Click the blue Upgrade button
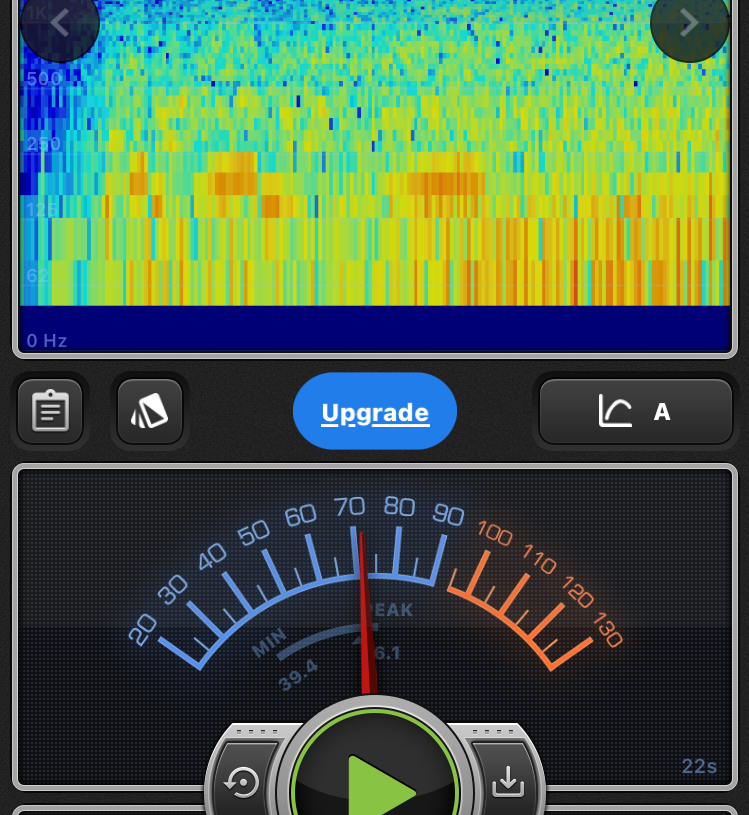 tap(375, 412)
